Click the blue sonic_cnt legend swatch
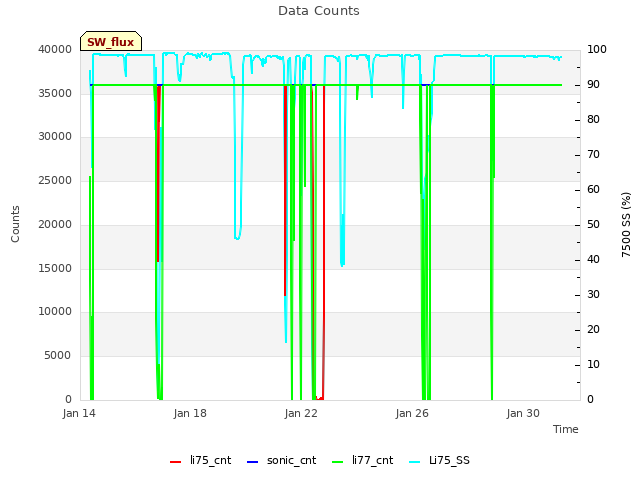This screenshot has height=480, width=640. pyautogui.click(x=253, y=462)
